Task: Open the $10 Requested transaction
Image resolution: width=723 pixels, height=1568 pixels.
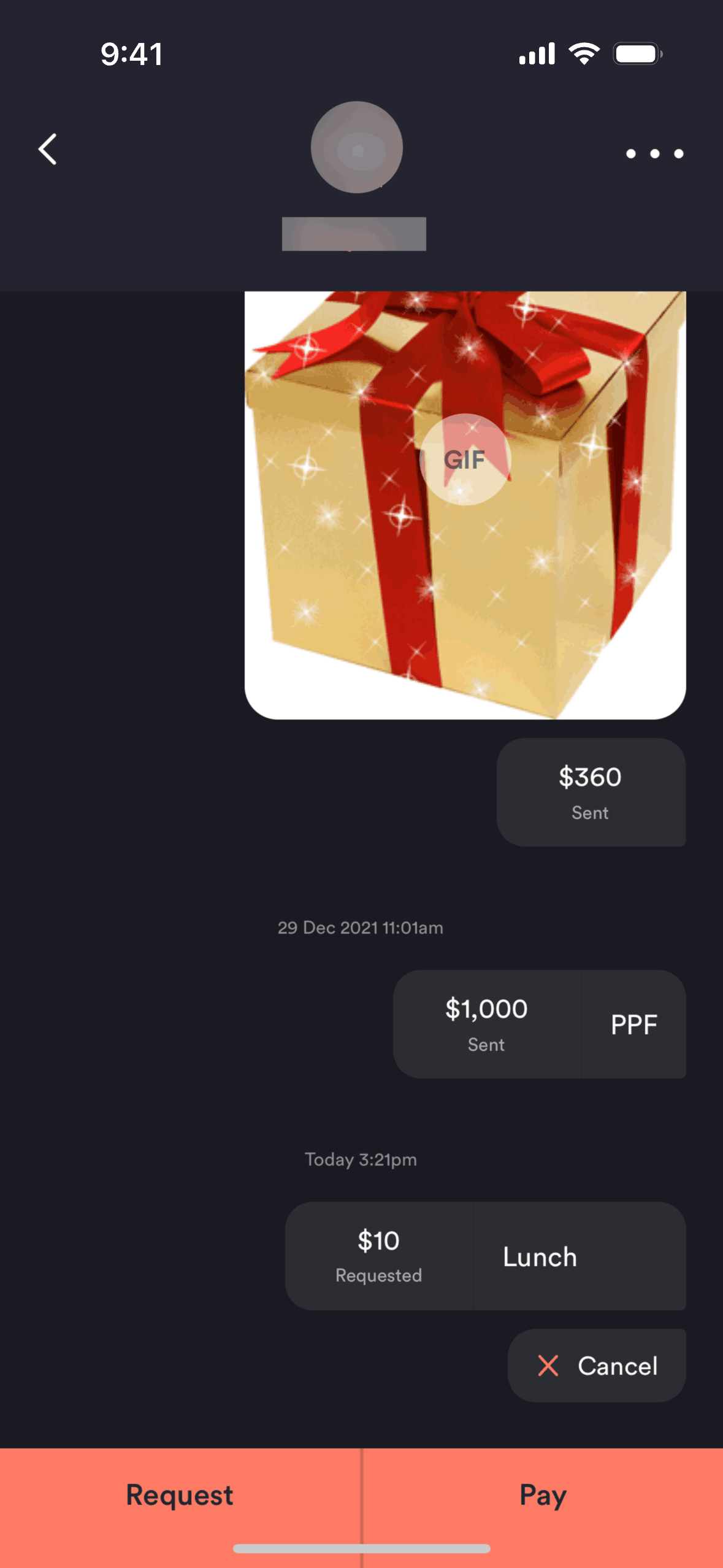Action: coord(379,1256)
